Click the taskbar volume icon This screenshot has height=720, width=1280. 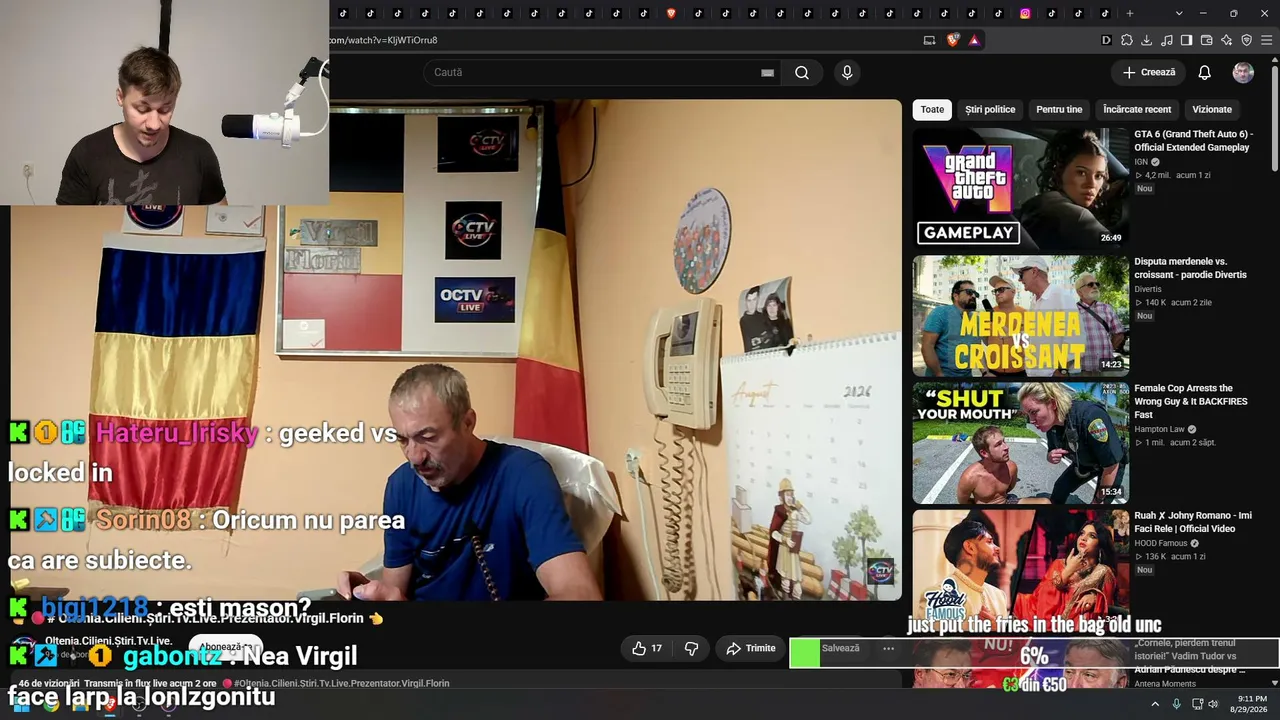pyautogui.click(x=1213, y=704)
